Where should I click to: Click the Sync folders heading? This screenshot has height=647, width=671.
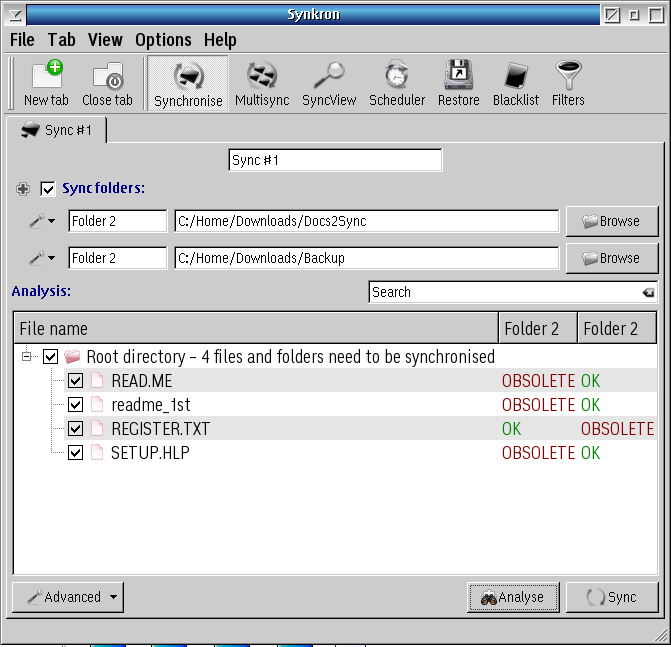(104, 188)
